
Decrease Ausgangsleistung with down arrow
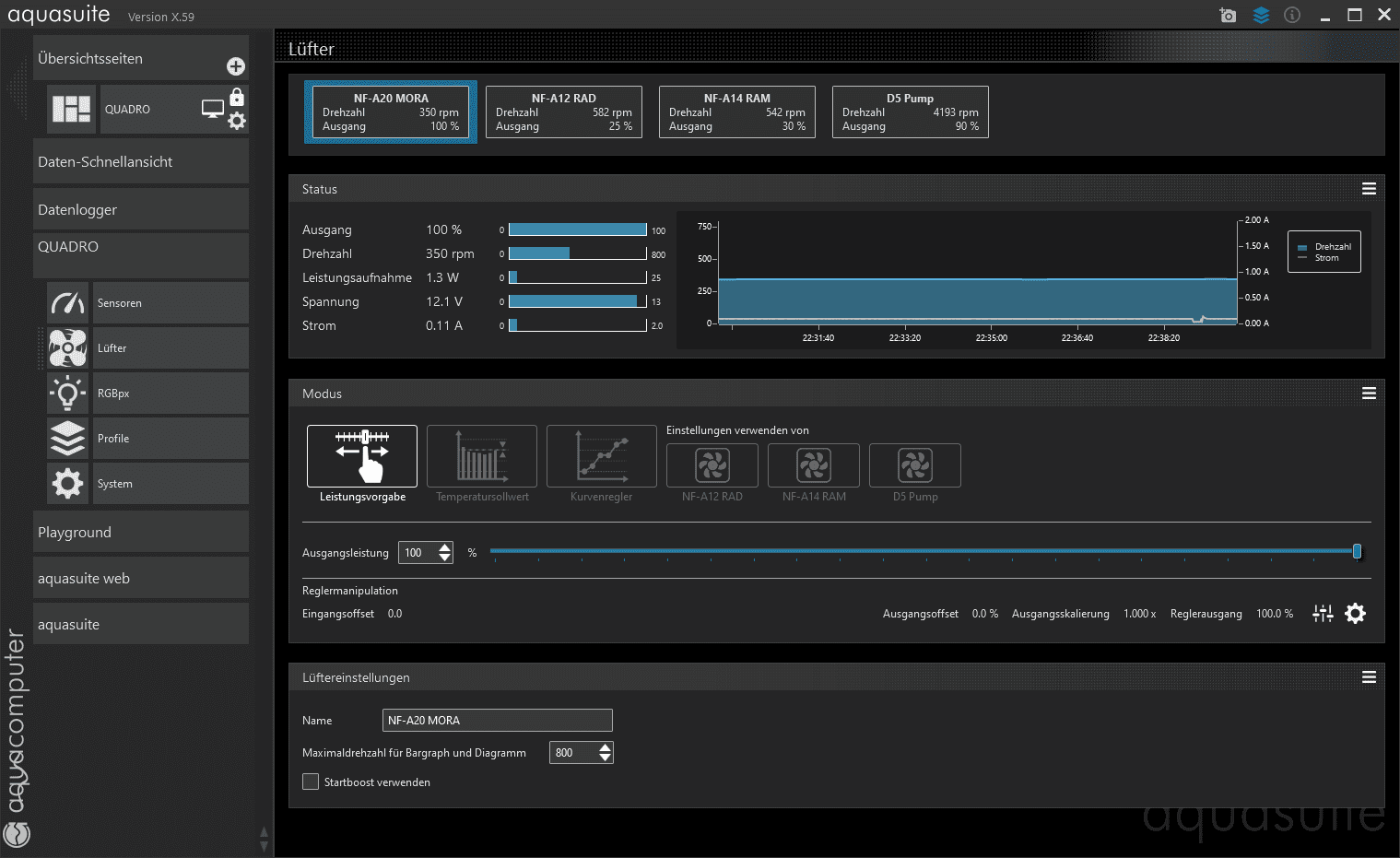coord(445,558)
